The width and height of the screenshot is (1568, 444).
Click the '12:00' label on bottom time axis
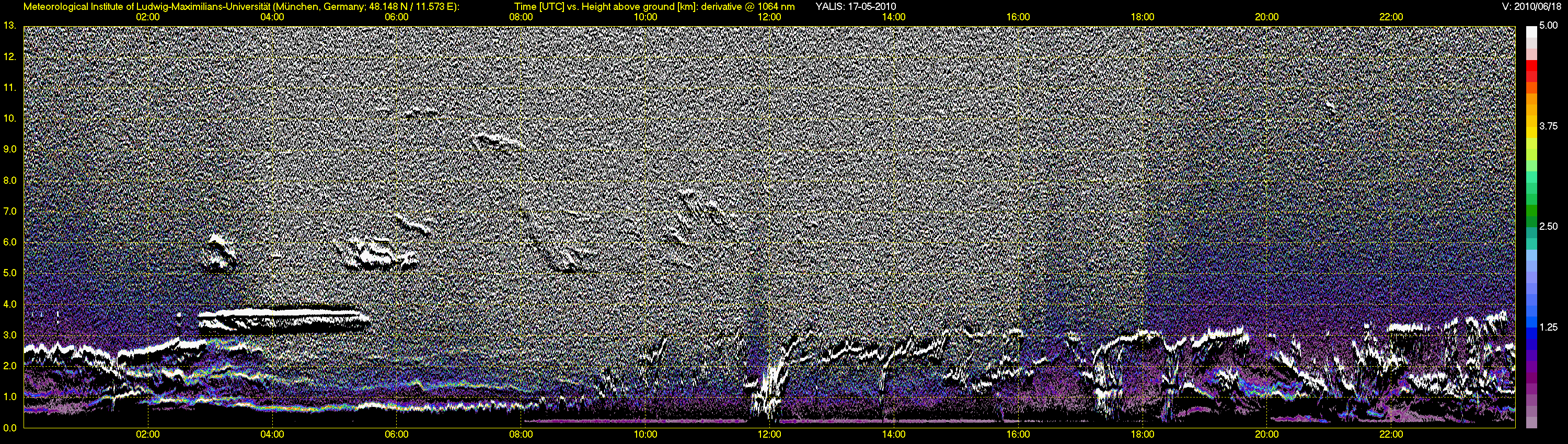click(x=769, y=434)
